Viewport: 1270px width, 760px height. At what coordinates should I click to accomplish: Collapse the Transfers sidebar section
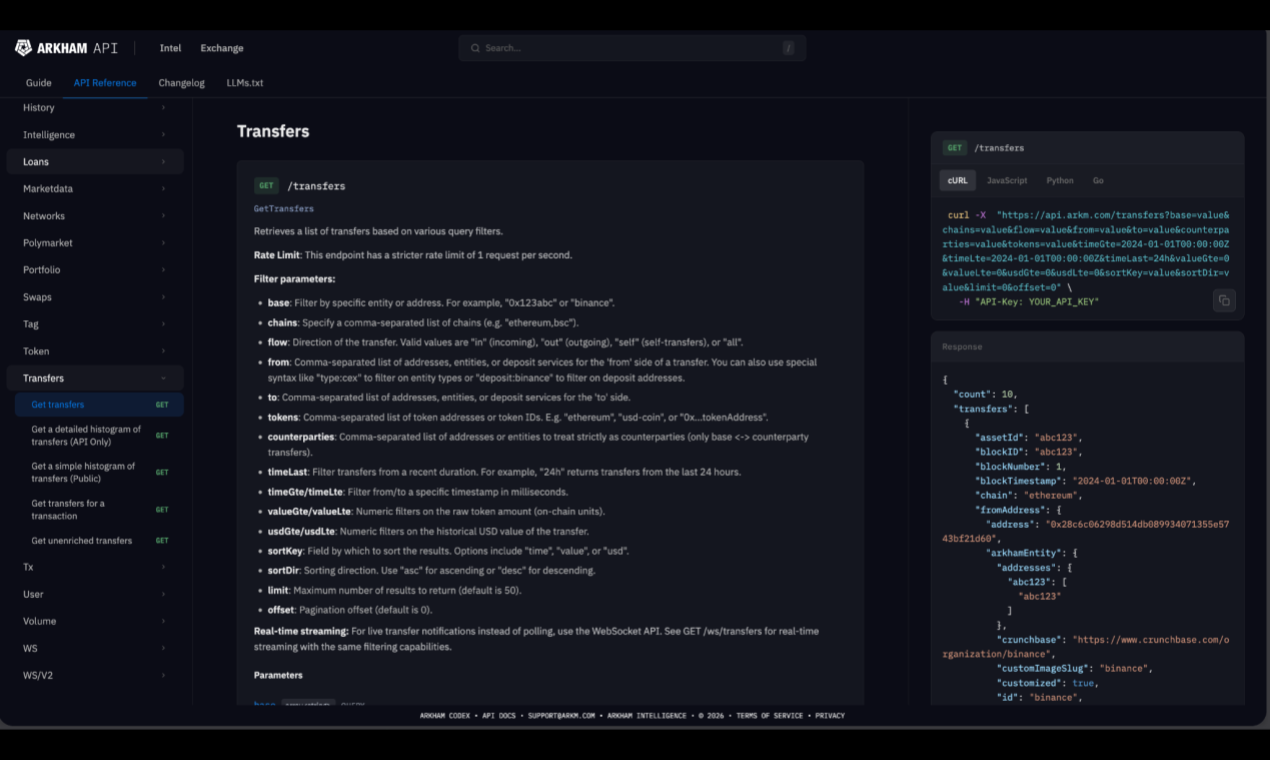(x=95, y=378)
